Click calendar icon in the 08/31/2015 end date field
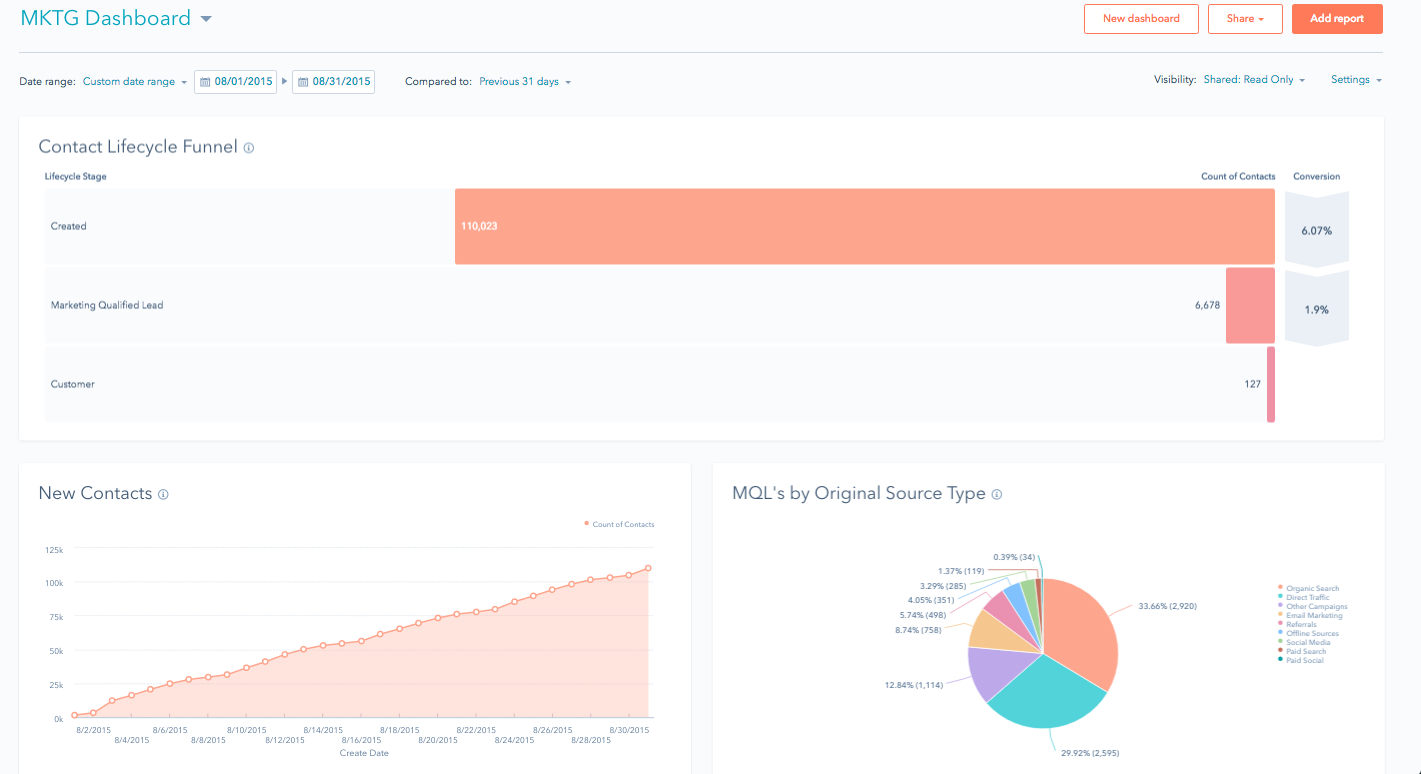The width and height of the screenshot is (1421, 774). pyautogui.click(x=303, y=82)
